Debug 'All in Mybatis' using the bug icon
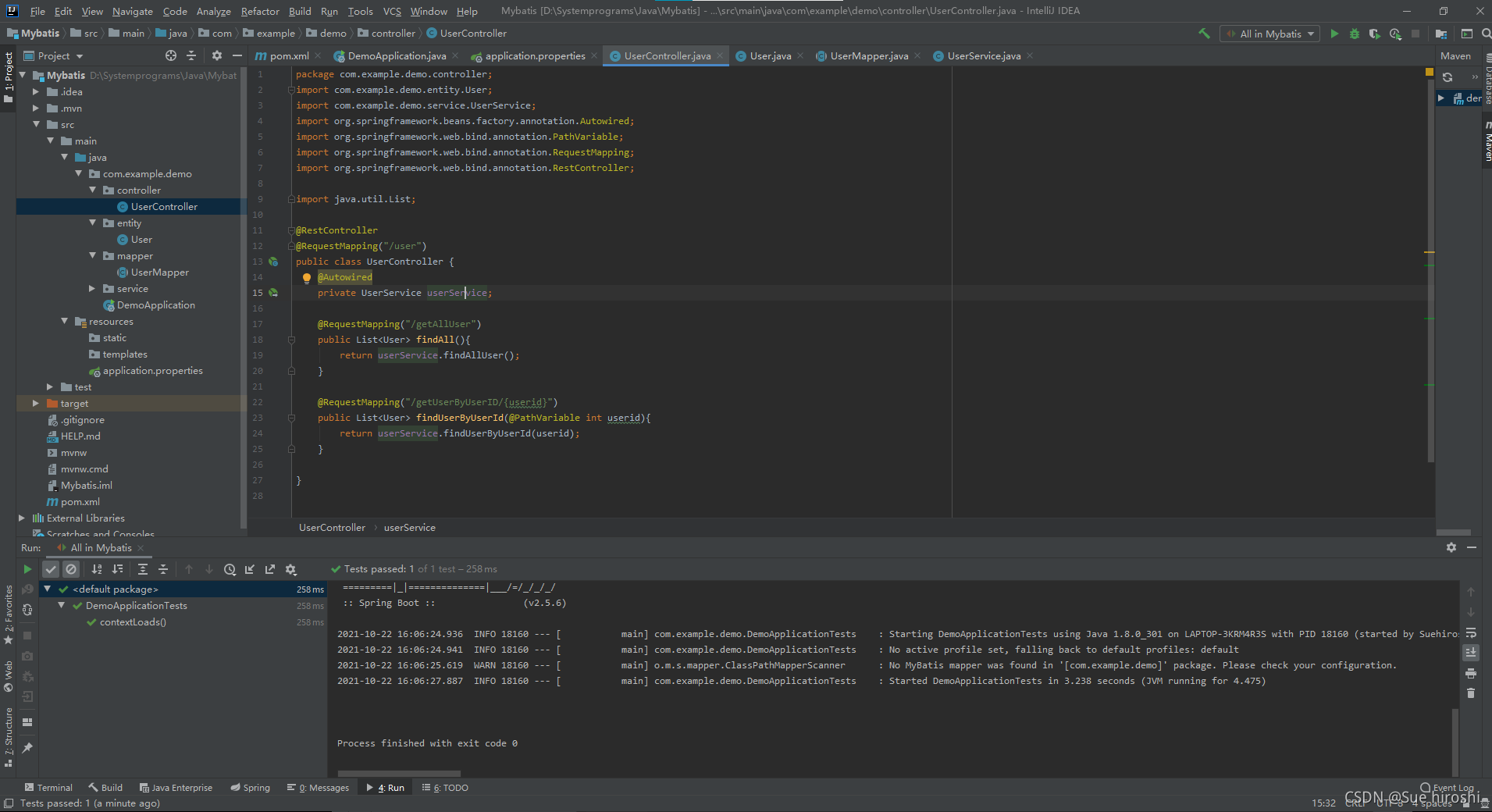The image size is (1492, 812). click(1355, 34)
